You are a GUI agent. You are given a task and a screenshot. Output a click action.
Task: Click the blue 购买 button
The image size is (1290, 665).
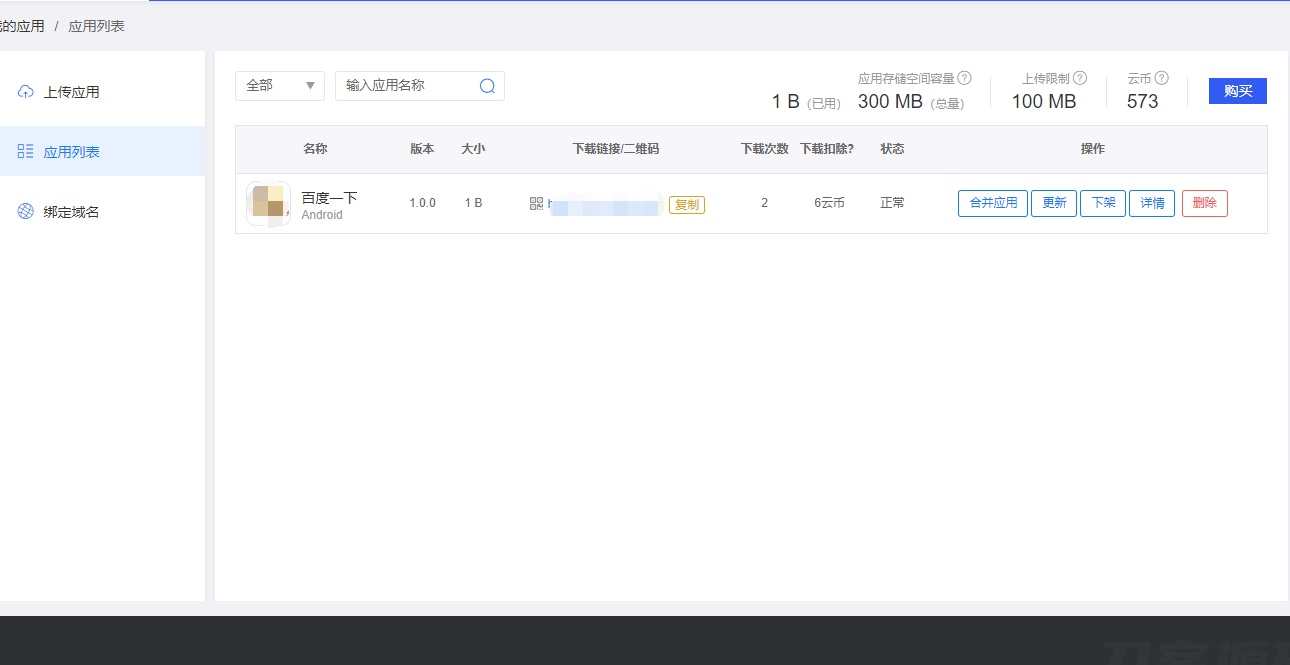(x=1238, y=91)
